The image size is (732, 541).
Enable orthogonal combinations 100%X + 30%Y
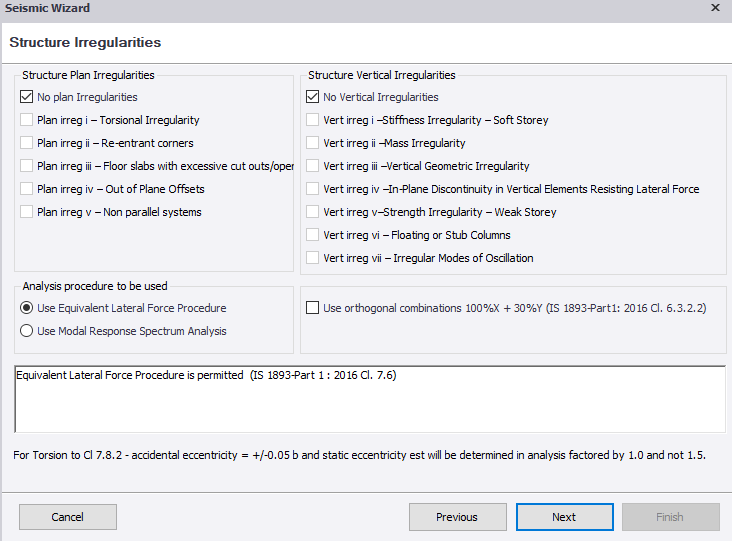click(312, 308)
